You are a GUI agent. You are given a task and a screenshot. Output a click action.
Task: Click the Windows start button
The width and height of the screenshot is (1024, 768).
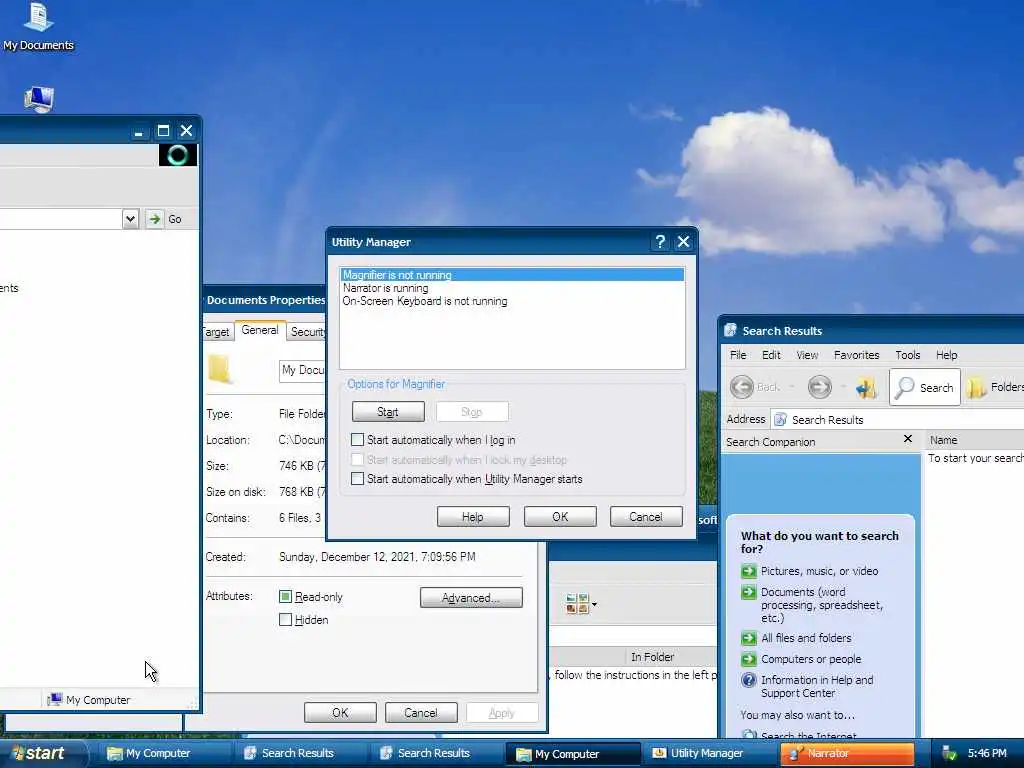pyautogui.click(x=42, y=753)
